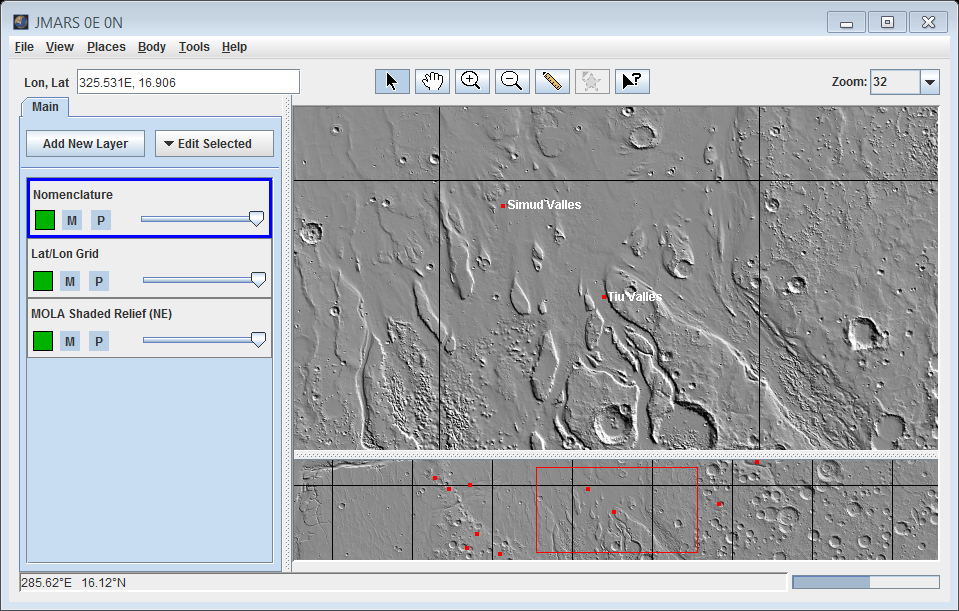Click the Add New Layer button
Viewport: 959px width, 611px height.
(85, 144)
